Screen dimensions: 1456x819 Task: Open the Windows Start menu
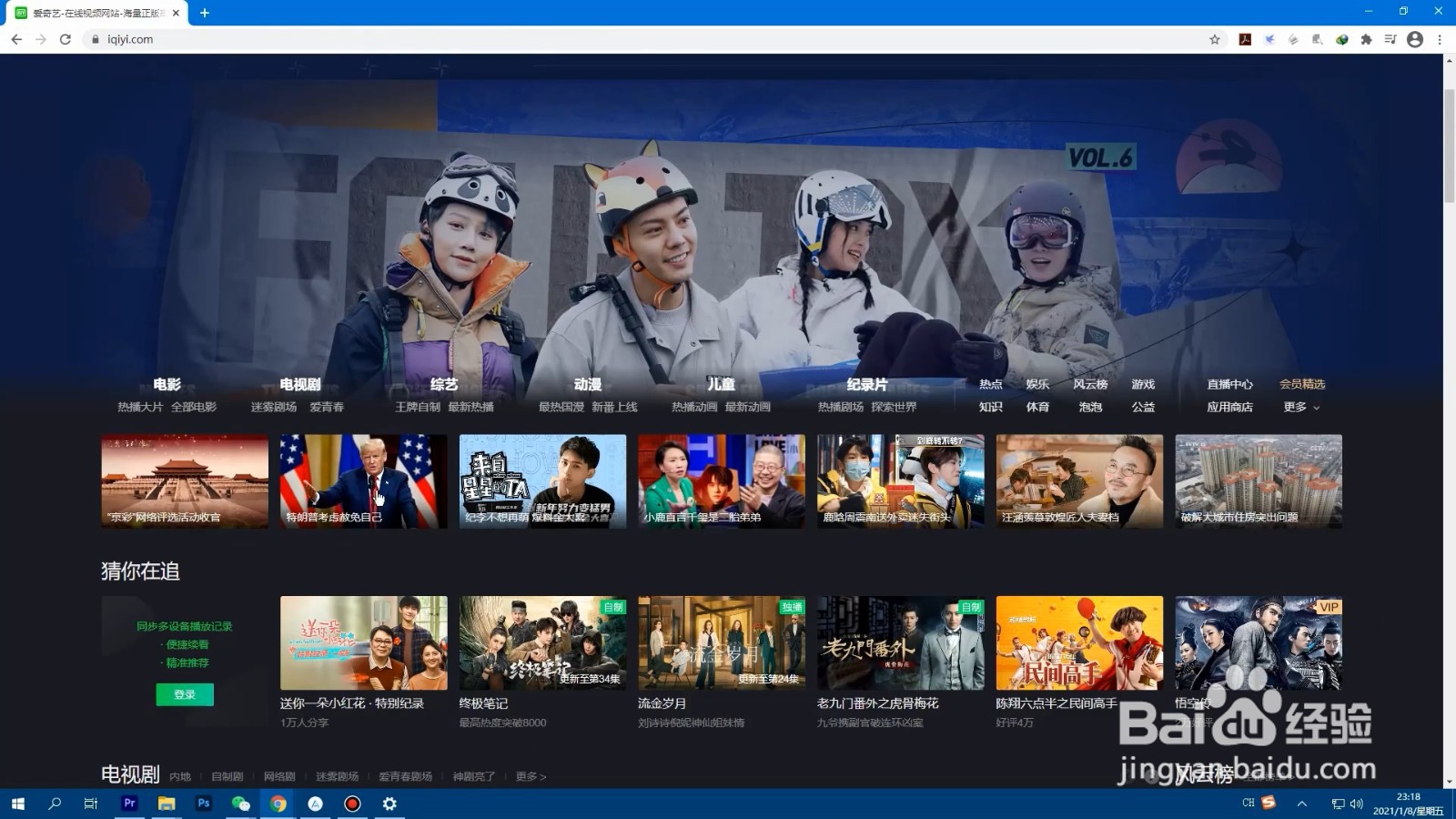pyautogui.click(x=17, y=804)
